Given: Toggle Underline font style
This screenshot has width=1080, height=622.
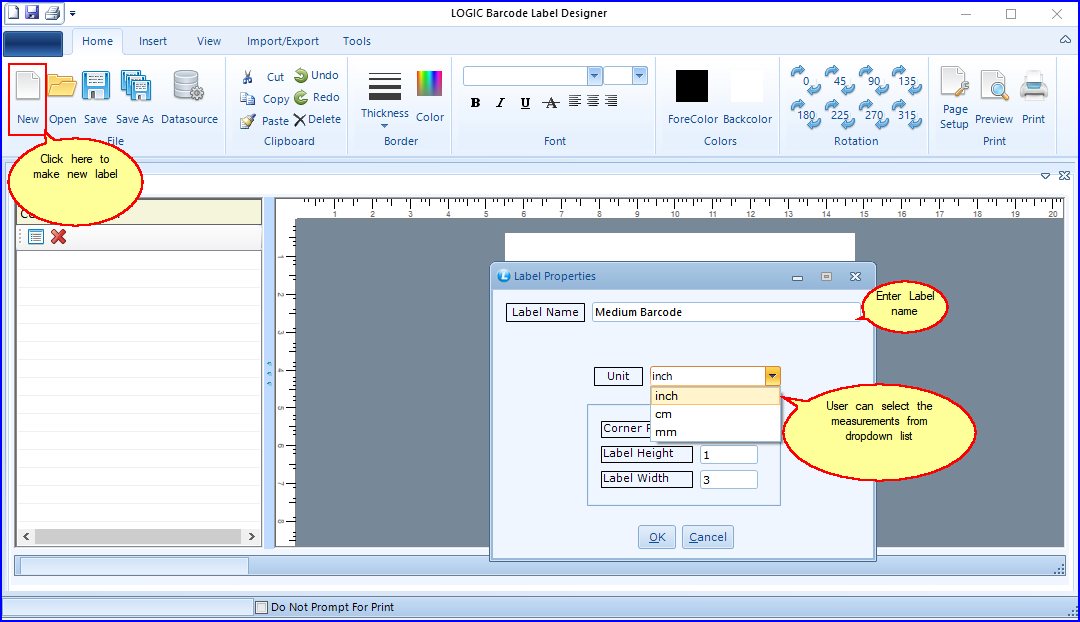Looking at the screenshot, I should point(525,103).
